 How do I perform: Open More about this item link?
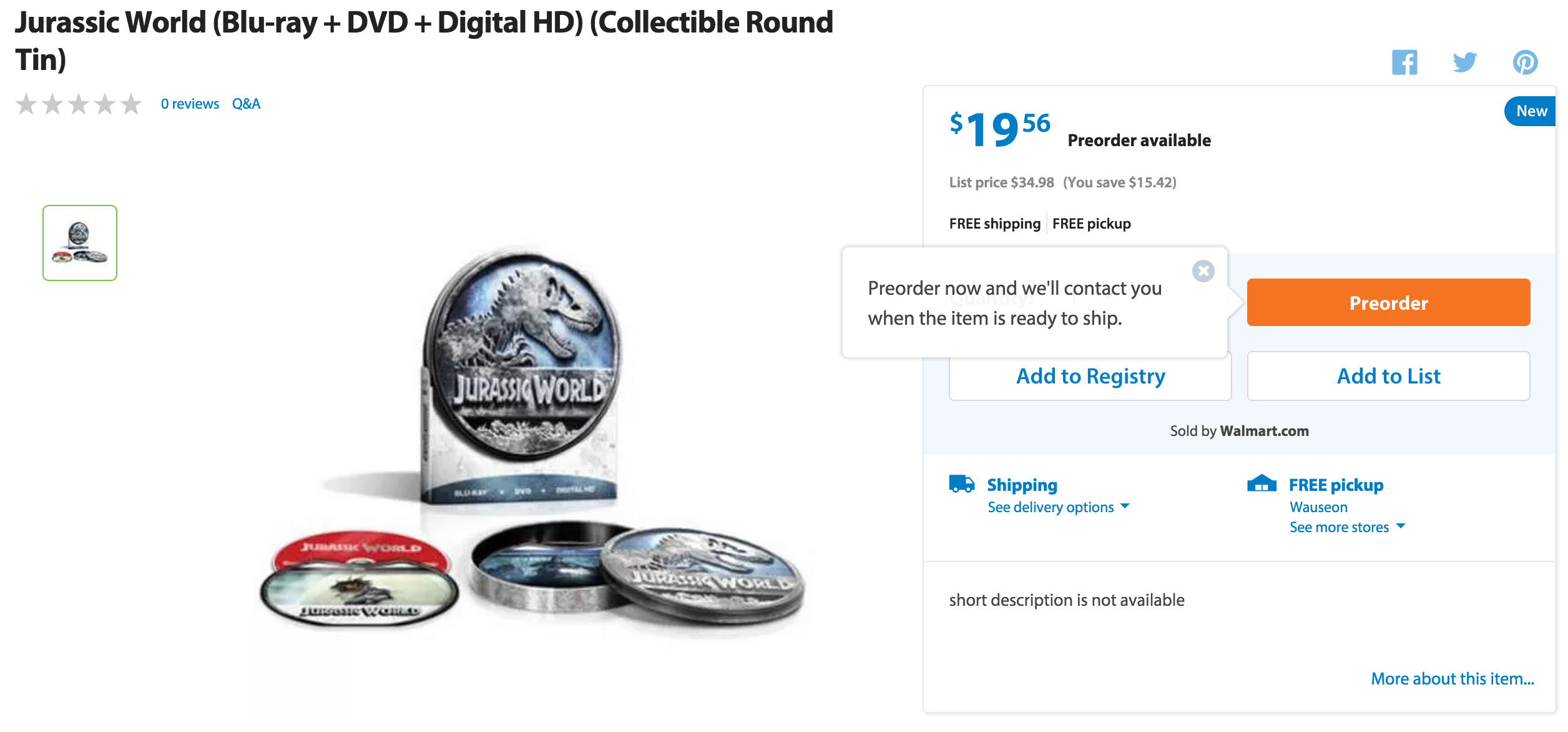coord(1453,679)
